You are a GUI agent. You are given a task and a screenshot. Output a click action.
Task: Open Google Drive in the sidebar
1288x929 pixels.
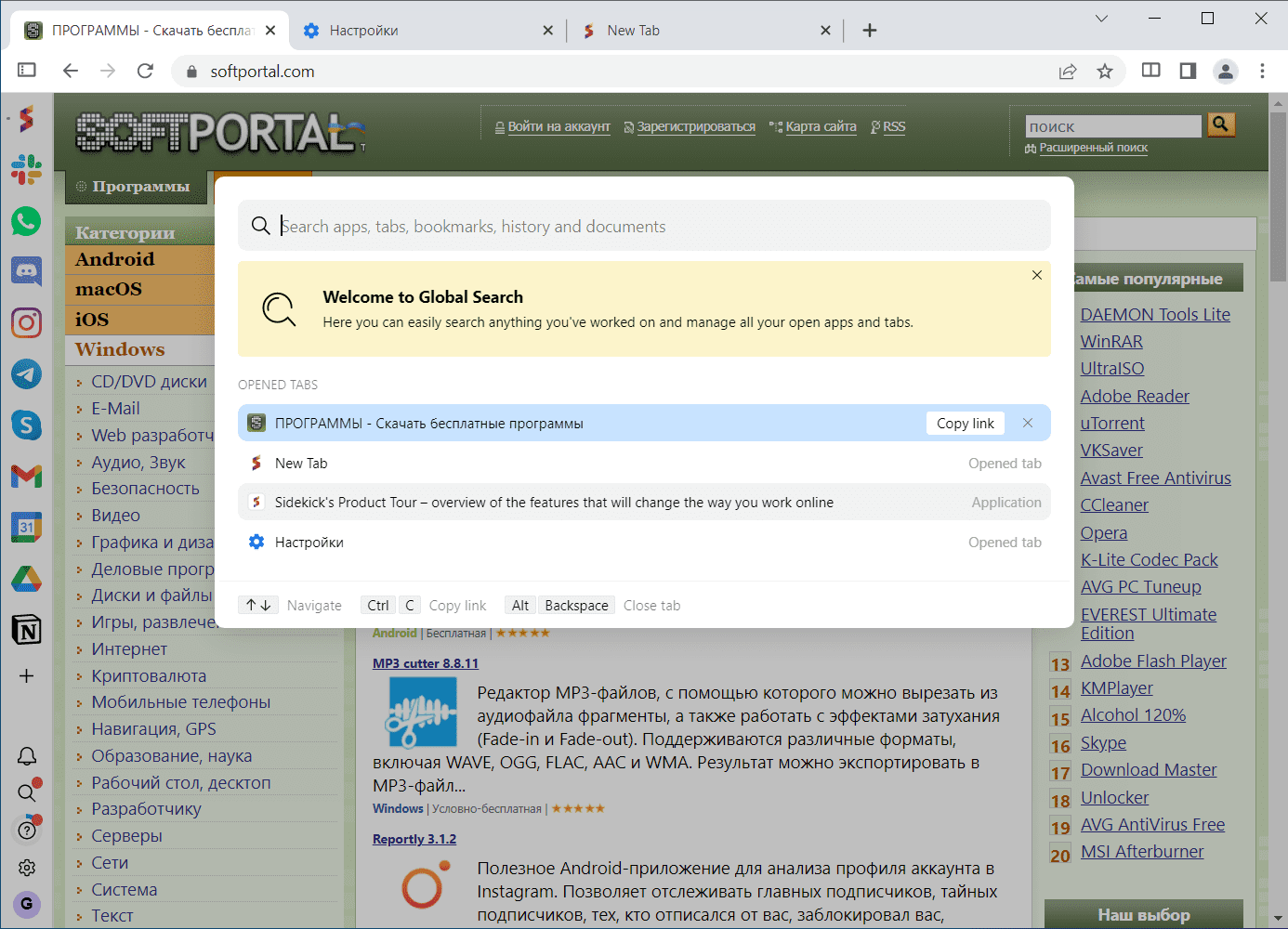pyautogui.click(x=26, y=579)
